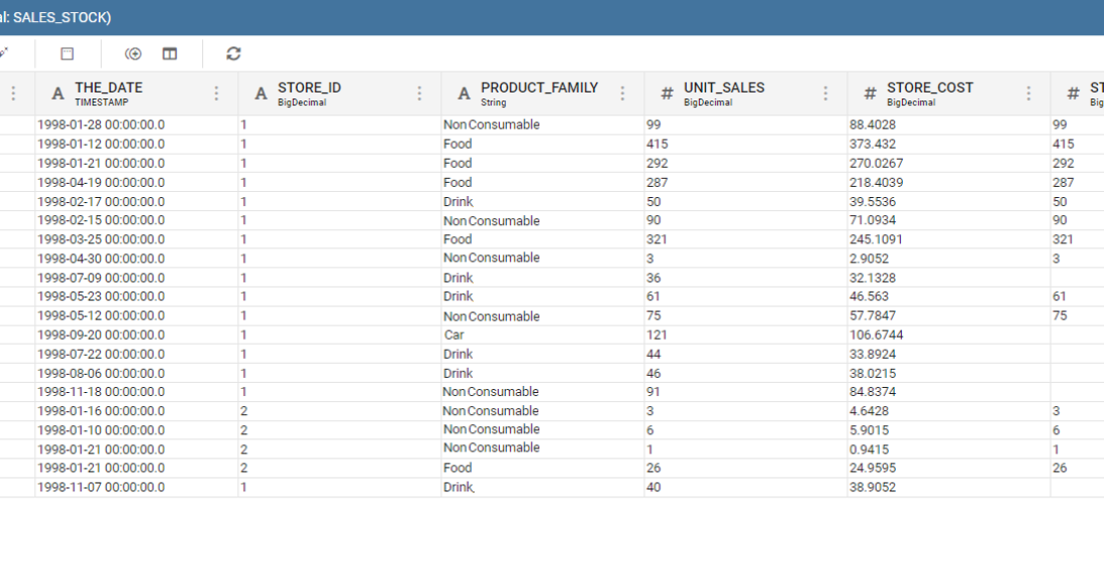Click the 'A' type icon beside THE_DATE
The height and width of the screenshot is (587, 1104).
coord(58,94)
